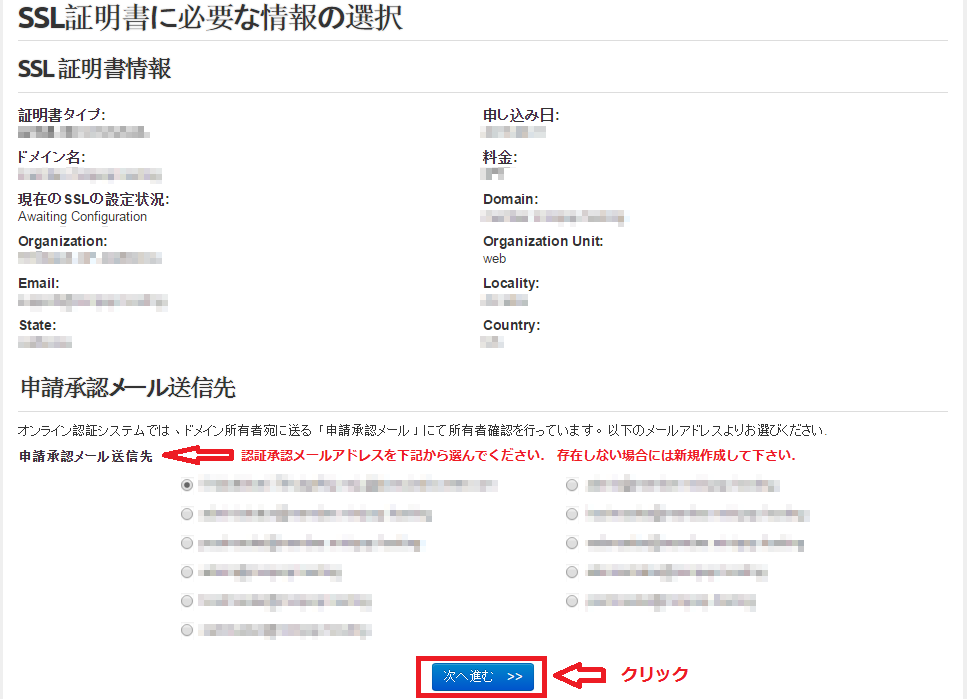Select the third email option in right column
This screenshot has width=967, height=699.
pyautogui.click(x=571, y=543)
